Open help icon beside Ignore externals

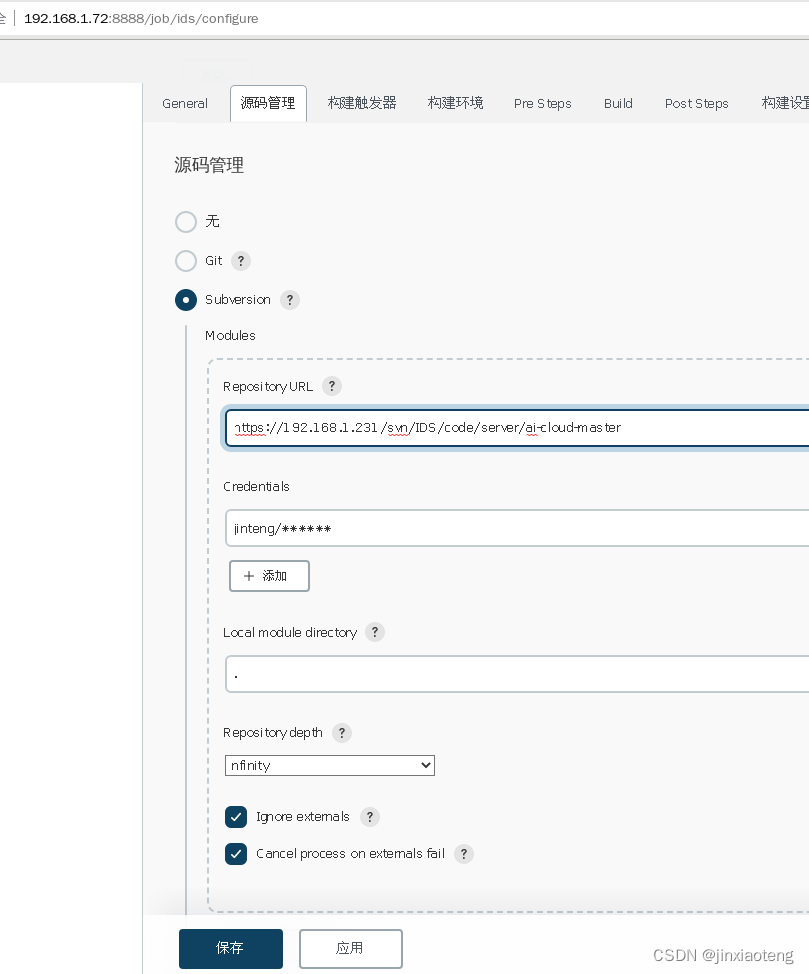370,817
